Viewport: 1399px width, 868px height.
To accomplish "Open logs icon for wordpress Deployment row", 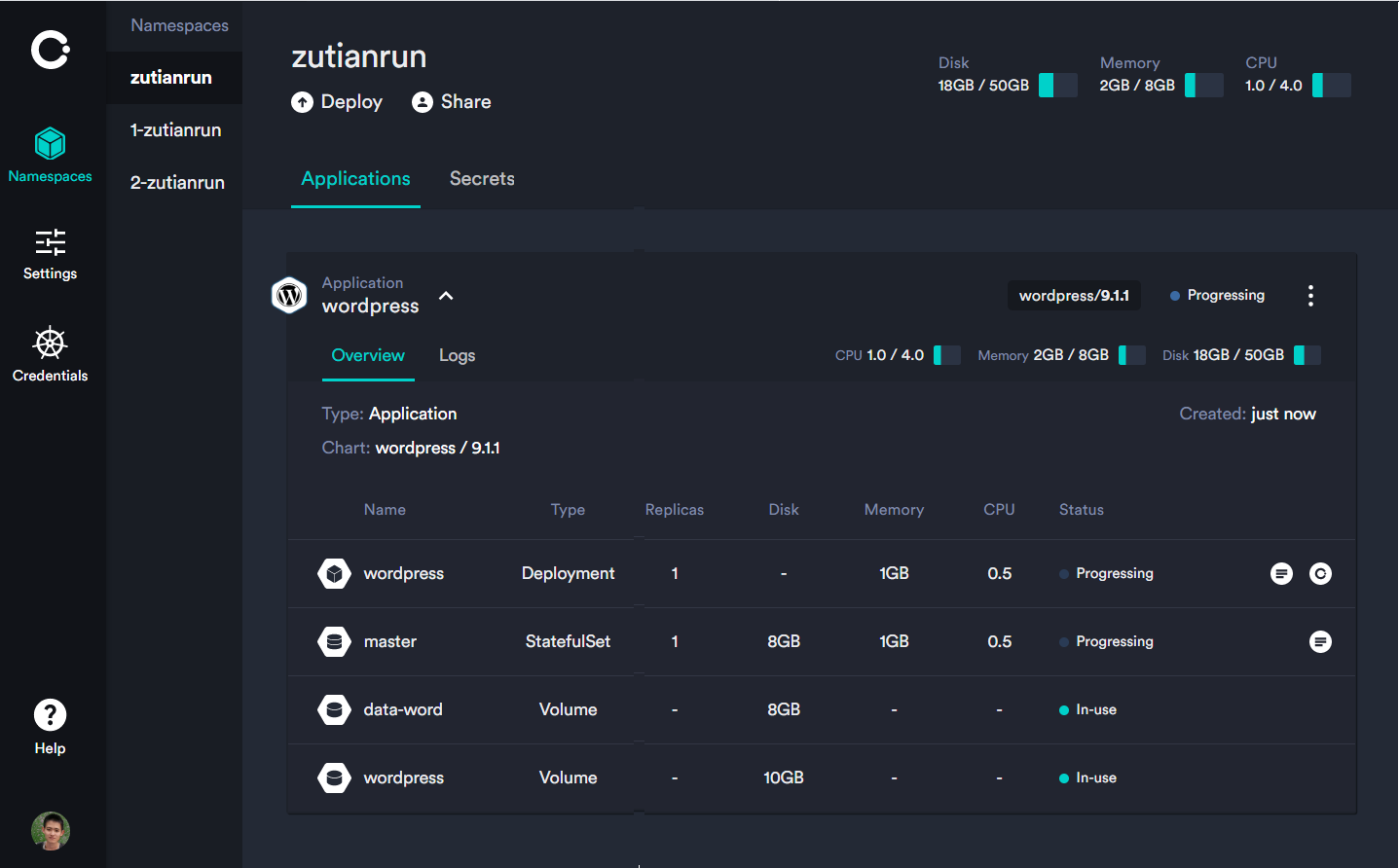I will (1281, 574).
